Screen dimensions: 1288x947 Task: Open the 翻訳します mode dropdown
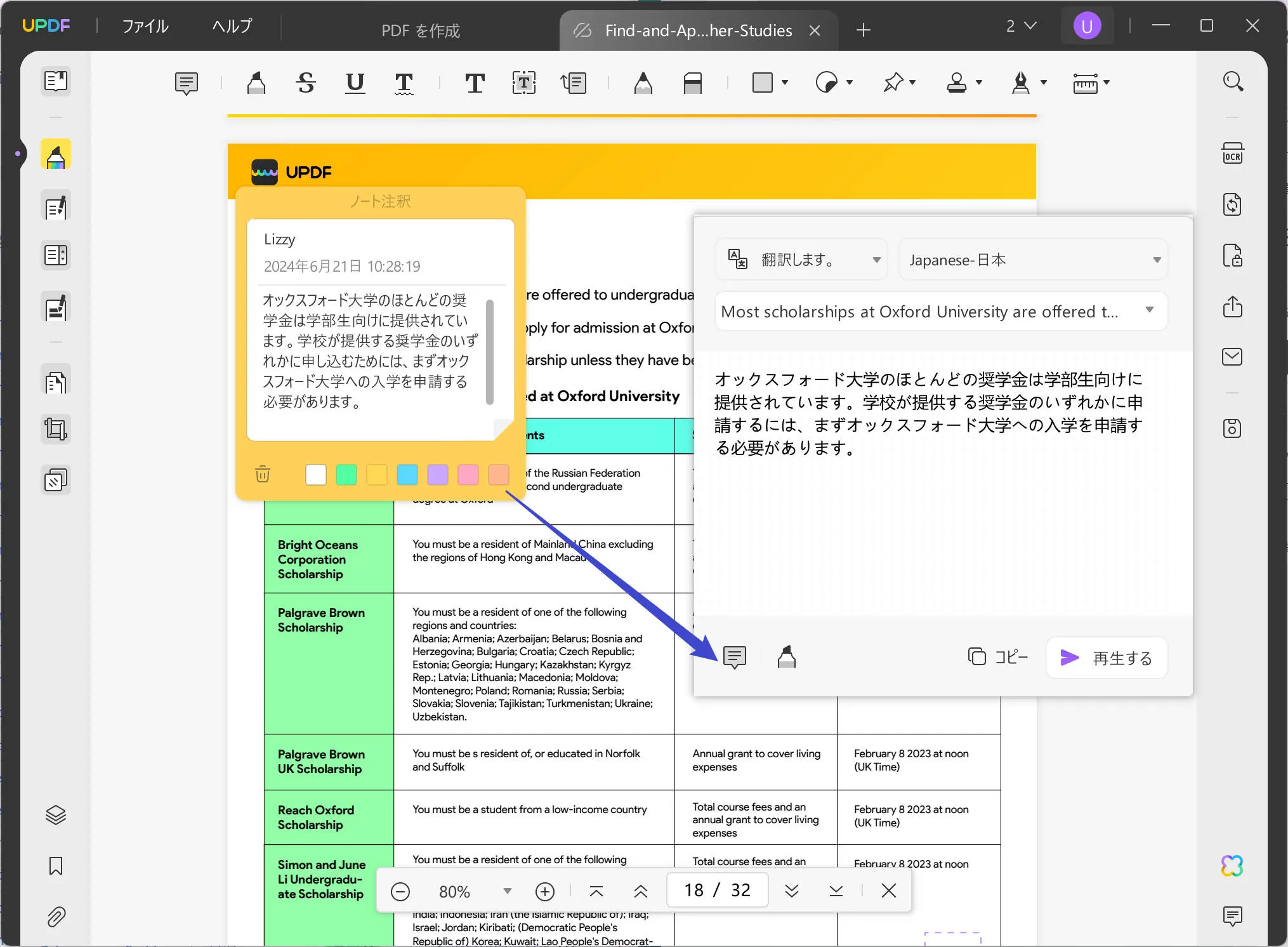802,260
